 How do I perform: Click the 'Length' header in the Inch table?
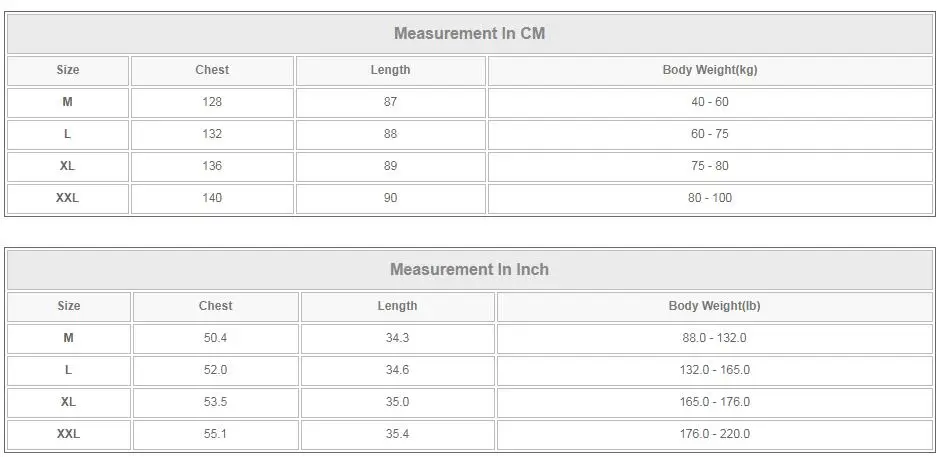[397, 306]
